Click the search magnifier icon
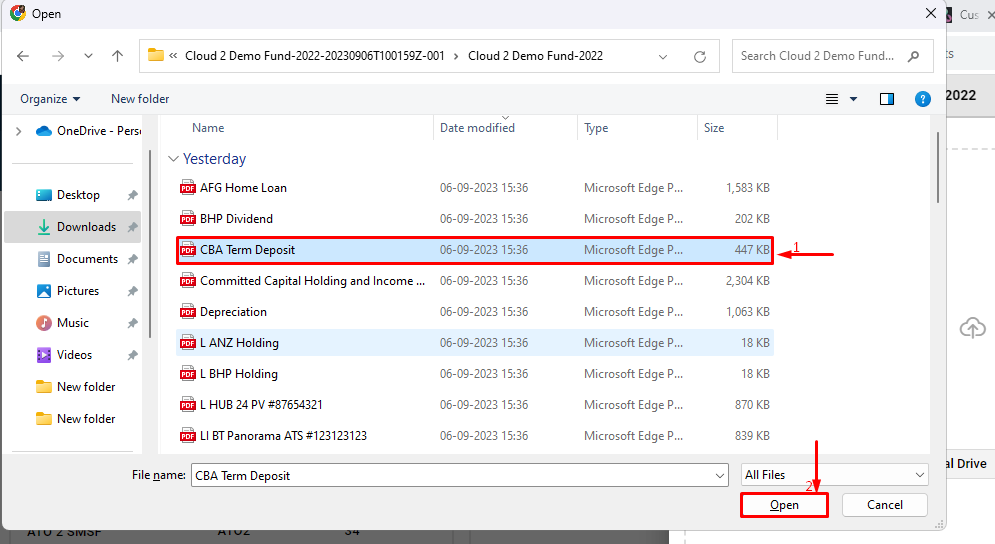Screen dimensions: 995x544 point(914,56)
